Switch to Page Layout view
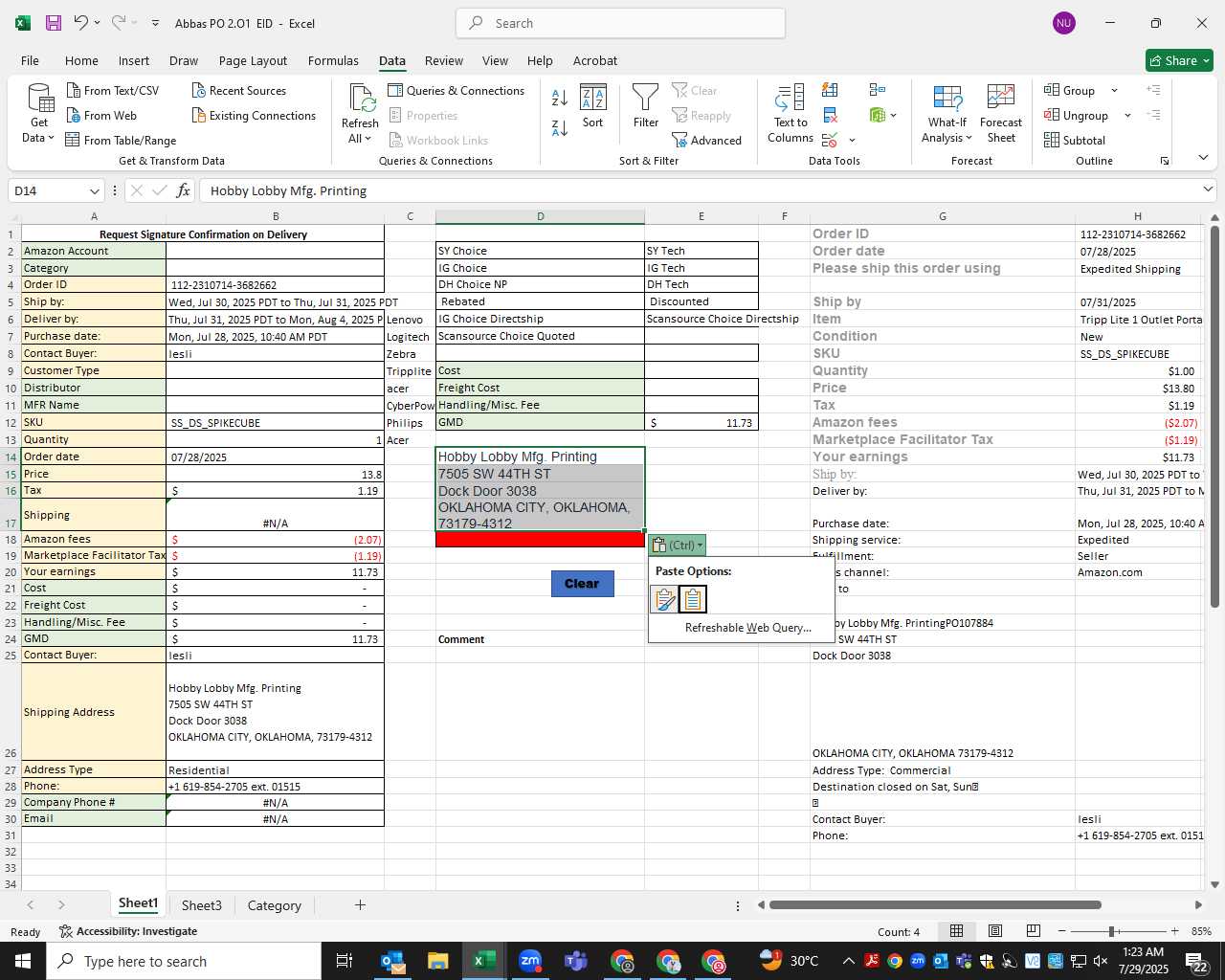 pyautogui.click(x=995, y=931)
